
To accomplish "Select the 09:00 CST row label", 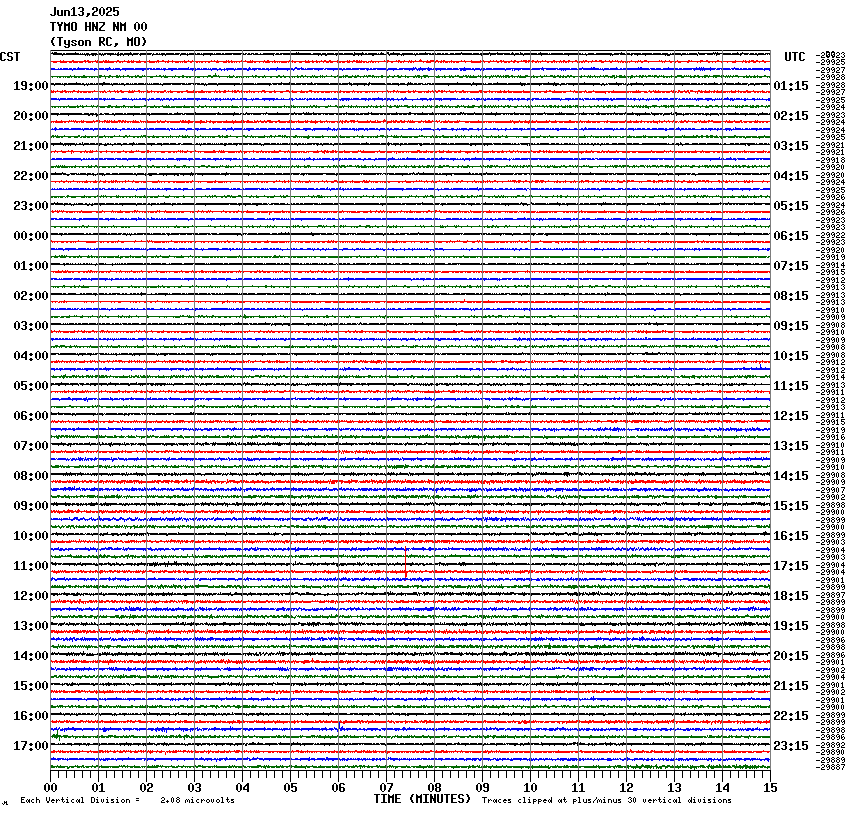I will click(31, 506).
